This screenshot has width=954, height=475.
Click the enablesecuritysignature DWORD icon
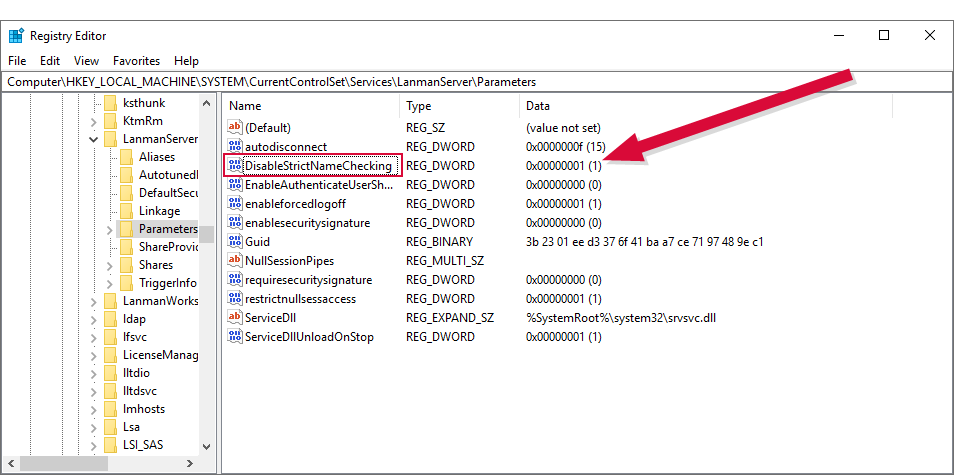coord(234,223)
